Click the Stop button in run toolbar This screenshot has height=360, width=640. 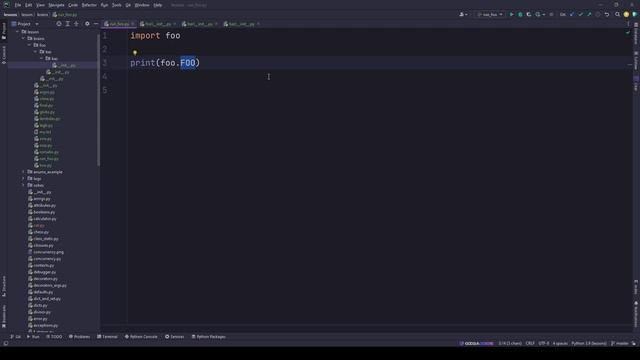click(x=551, y=14)
